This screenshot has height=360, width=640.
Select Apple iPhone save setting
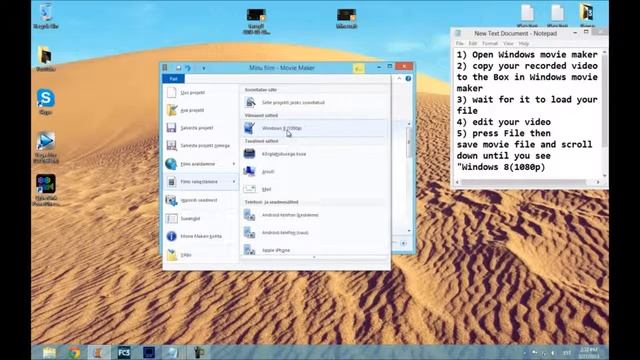point(314,250)
